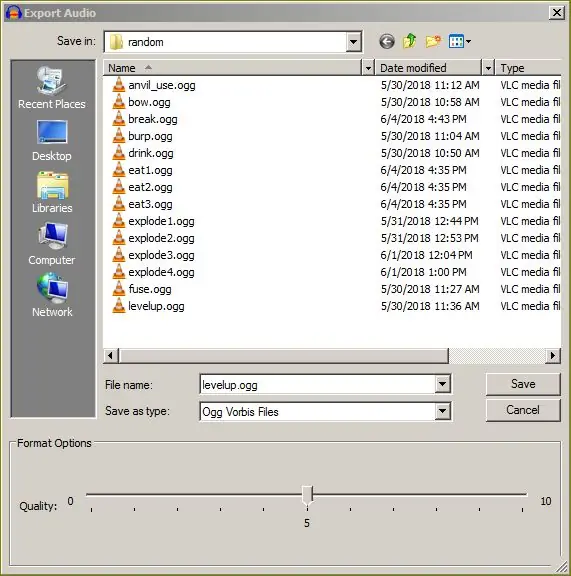This screenshot has width=571, height=576.
Task: Open Network in the places bar
Action: [52, 295]
